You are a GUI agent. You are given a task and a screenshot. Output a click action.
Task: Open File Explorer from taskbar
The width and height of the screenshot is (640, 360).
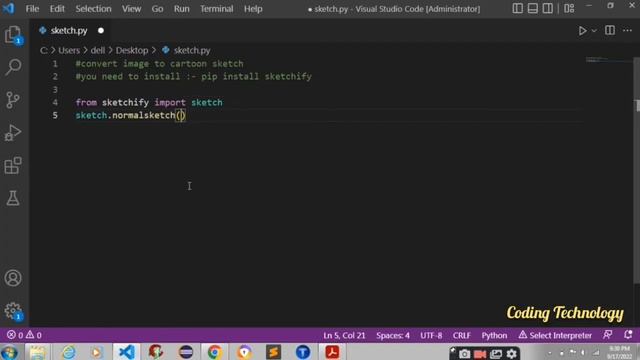click(38, 352)
